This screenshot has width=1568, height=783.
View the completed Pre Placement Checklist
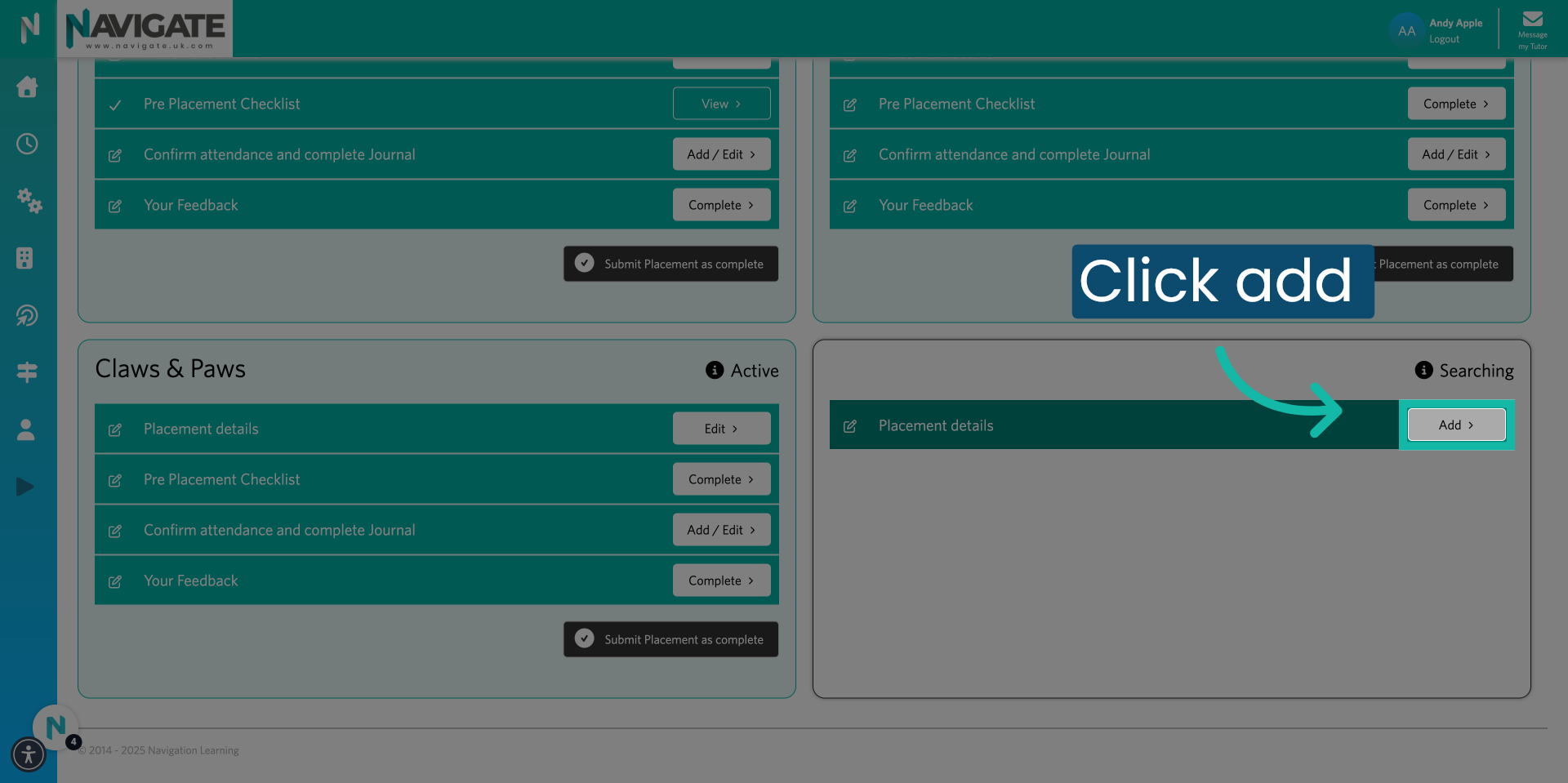point(721,103)
